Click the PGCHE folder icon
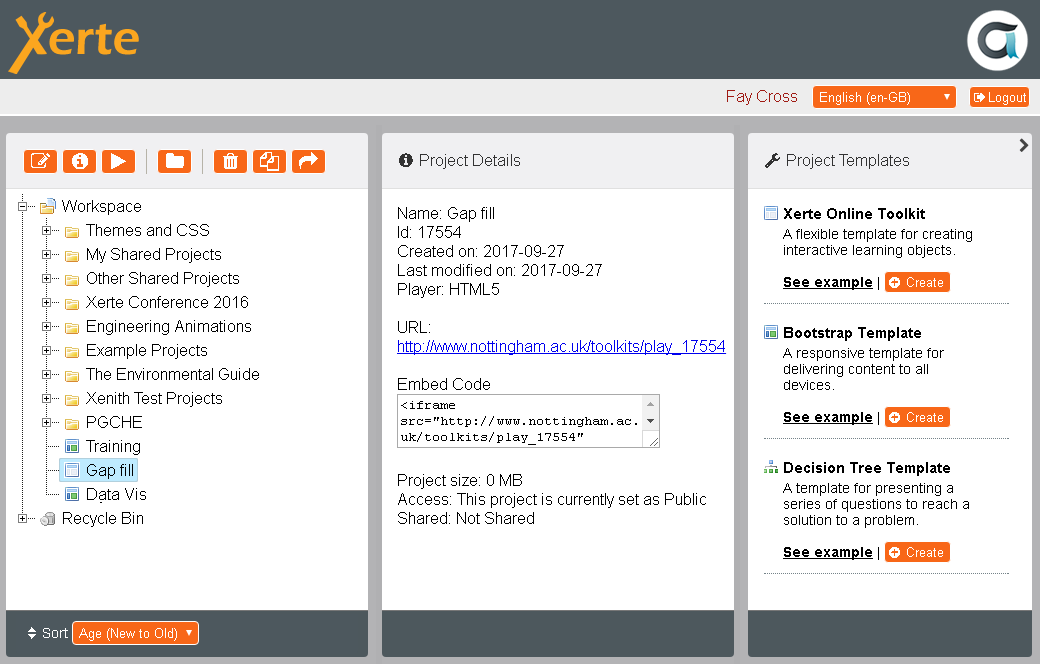The image size is (1040, 664). coord(72,423)
